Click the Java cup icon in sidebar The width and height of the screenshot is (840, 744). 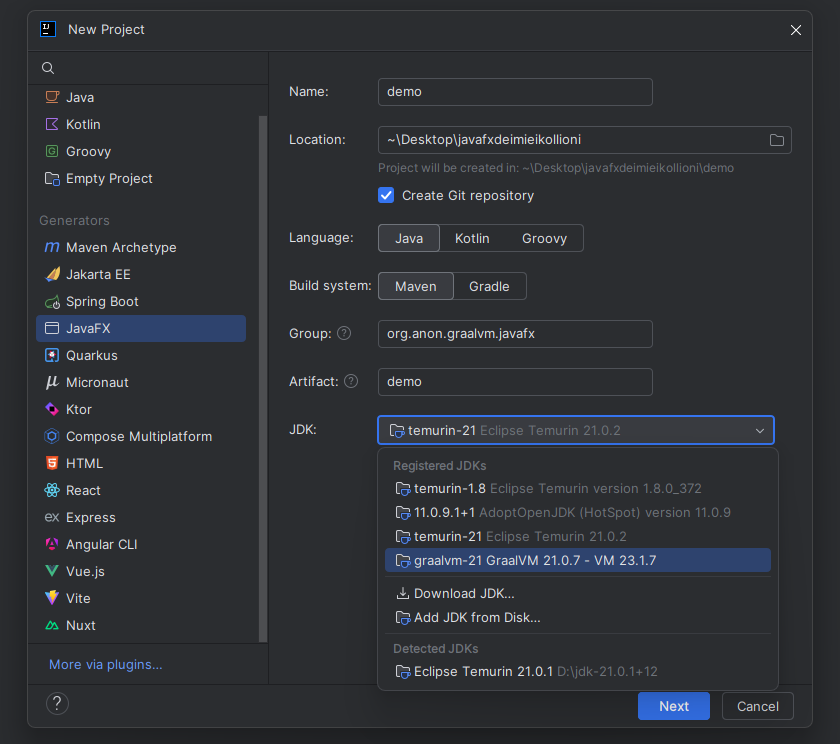pyautogui.click(x=52, y=97)
